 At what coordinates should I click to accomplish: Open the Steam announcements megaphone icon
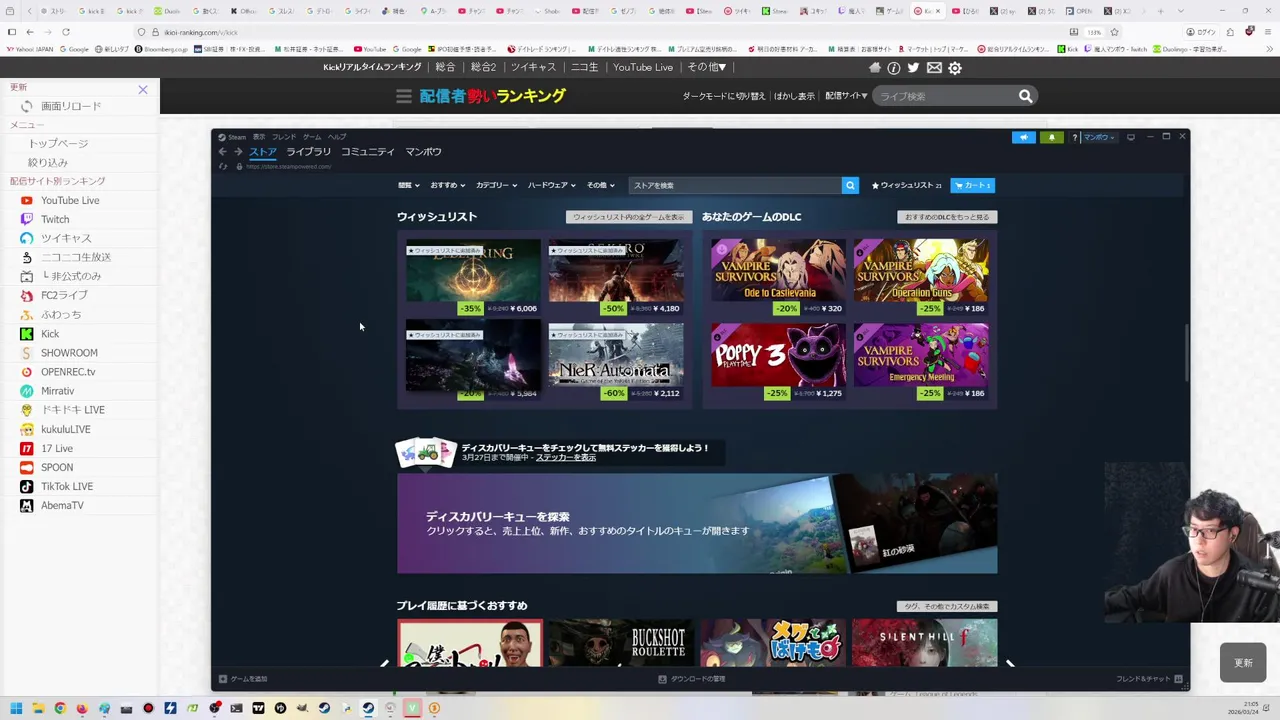[1023, 137]
